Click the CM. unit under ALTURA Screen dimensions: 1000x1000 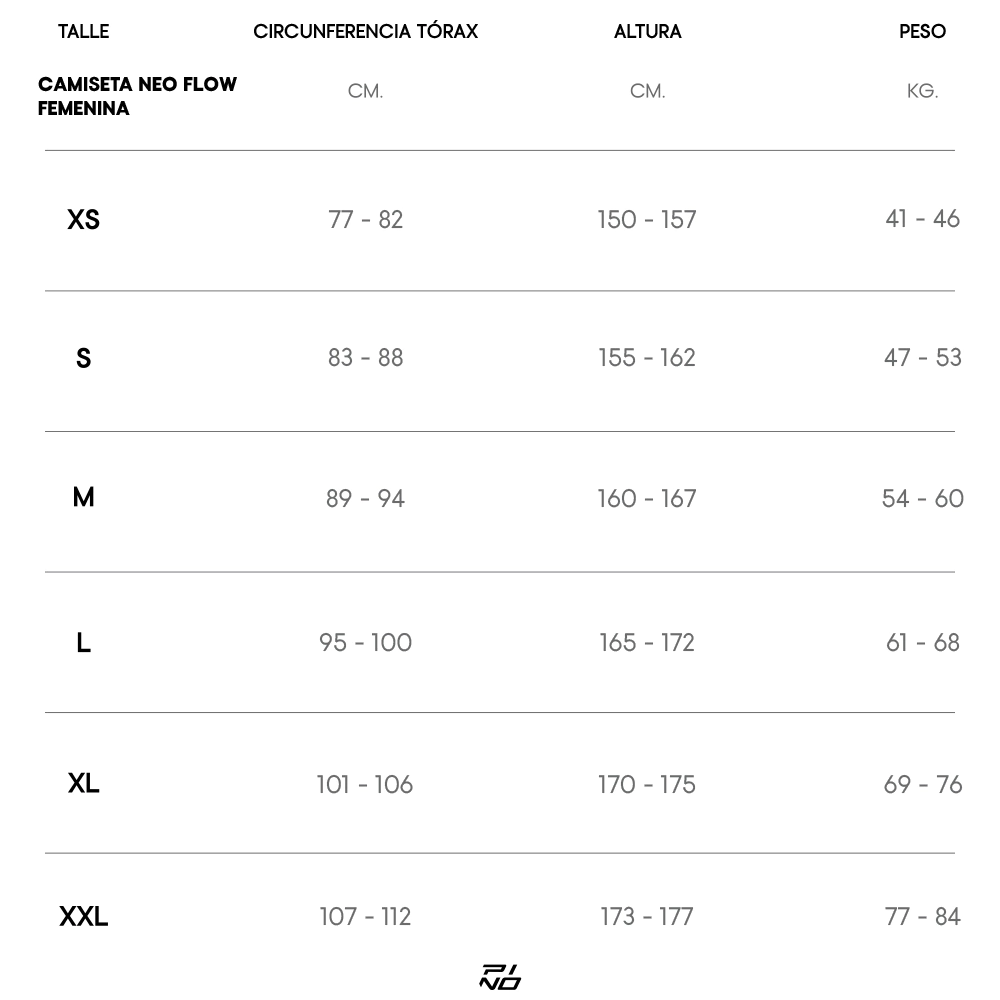[647, 92]
